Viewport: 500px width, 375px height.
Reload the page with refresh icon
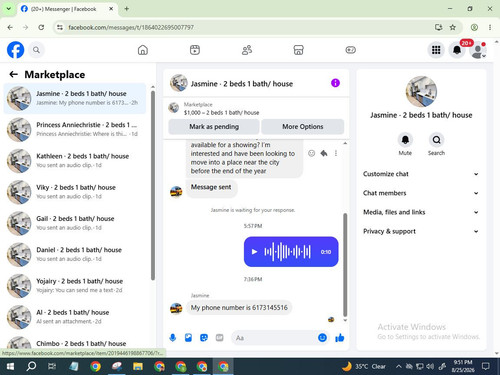41,27
